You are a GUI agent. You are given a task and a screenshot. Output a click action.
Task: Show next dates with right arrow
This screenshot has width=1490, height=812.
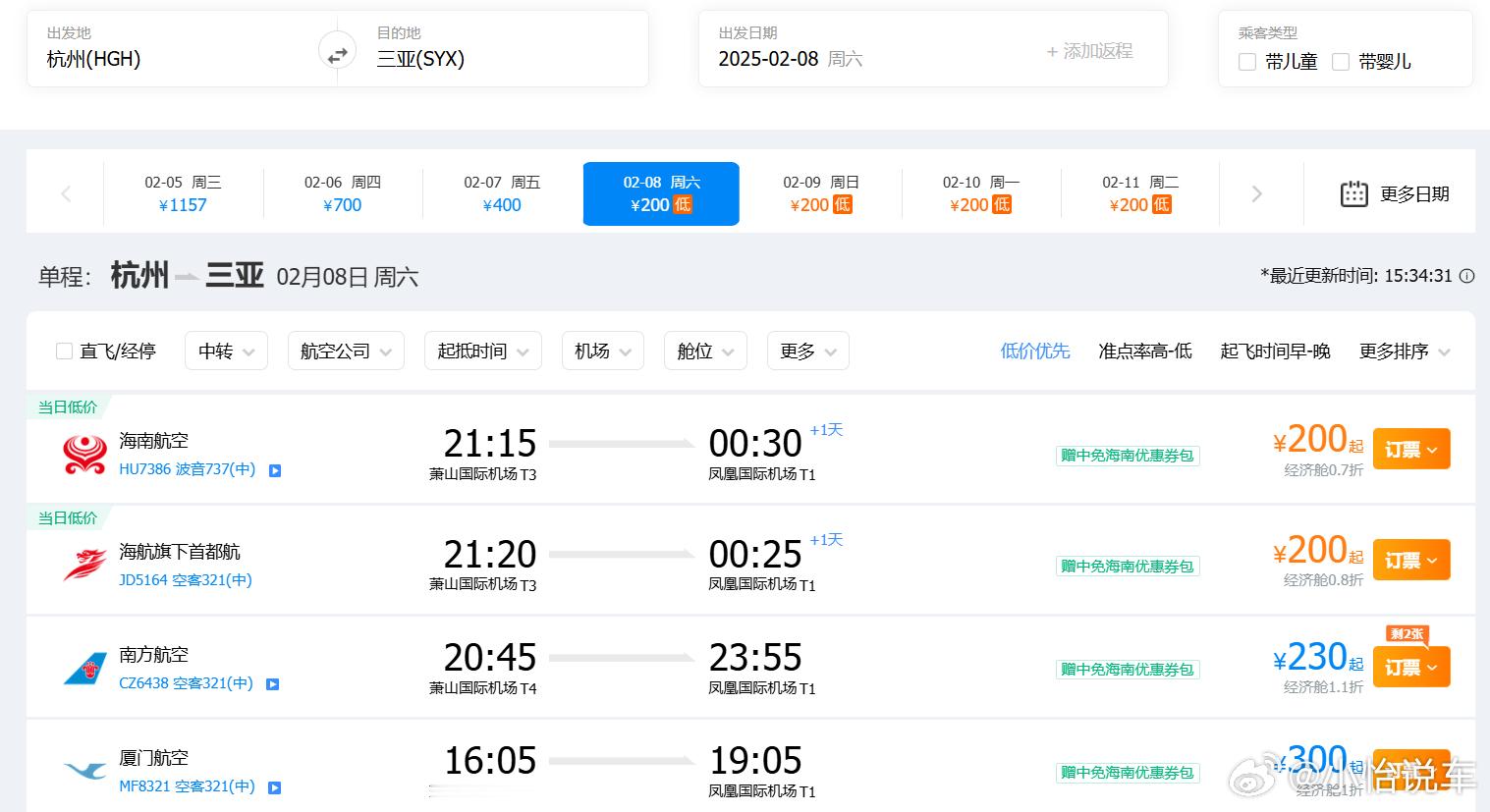coord(1256,194)
